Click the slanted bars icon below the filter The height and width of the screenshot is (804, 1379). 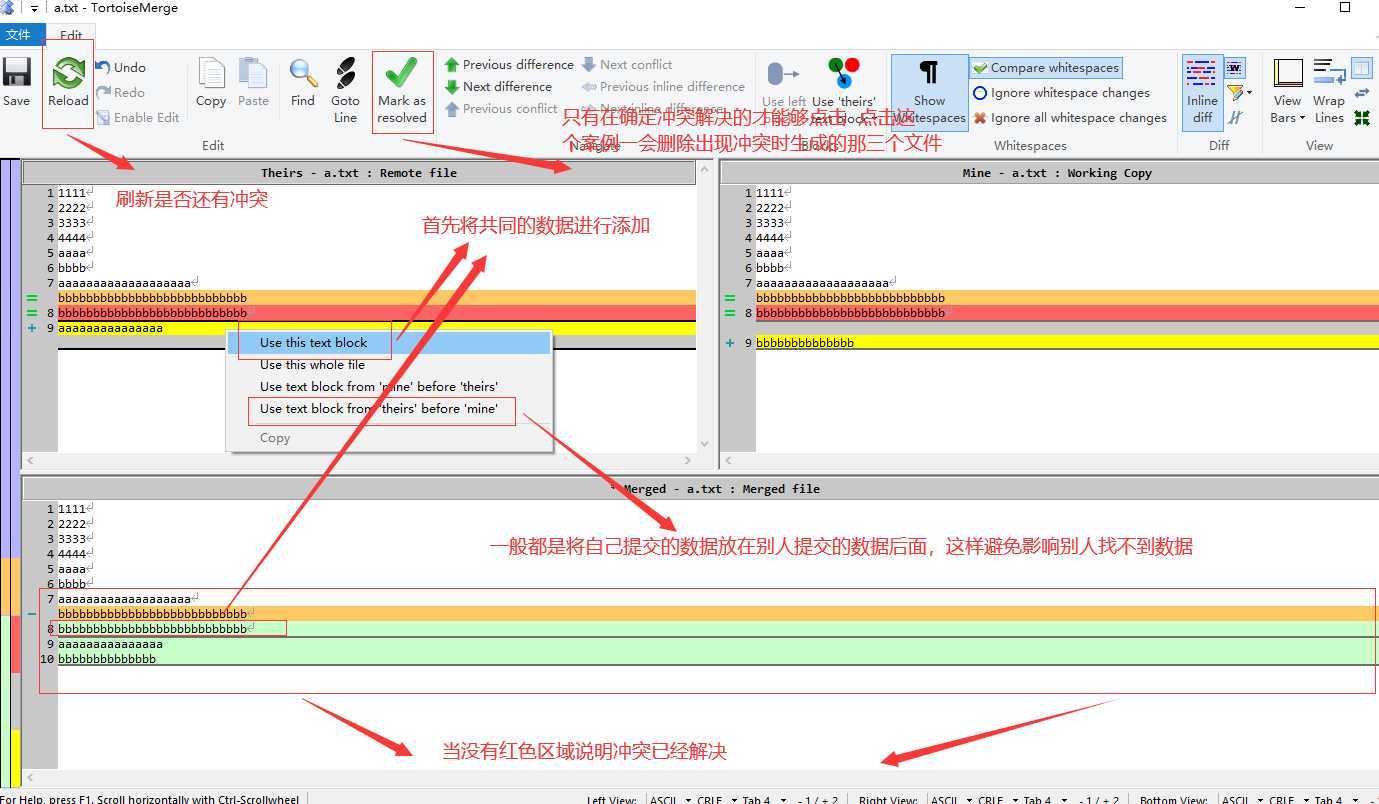1235,117
